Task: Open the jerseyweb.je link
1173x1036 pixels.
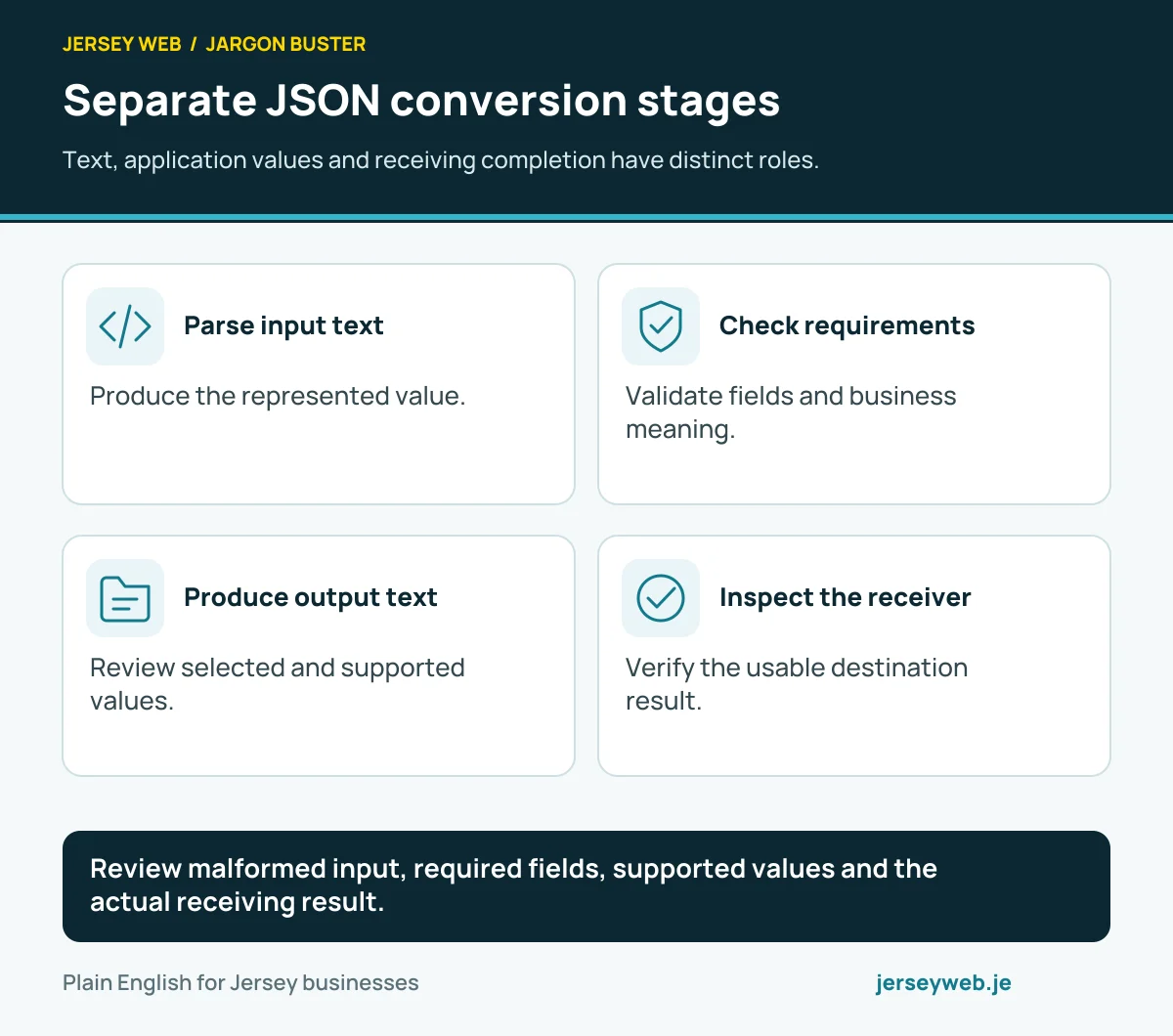Action: (943, 983)
